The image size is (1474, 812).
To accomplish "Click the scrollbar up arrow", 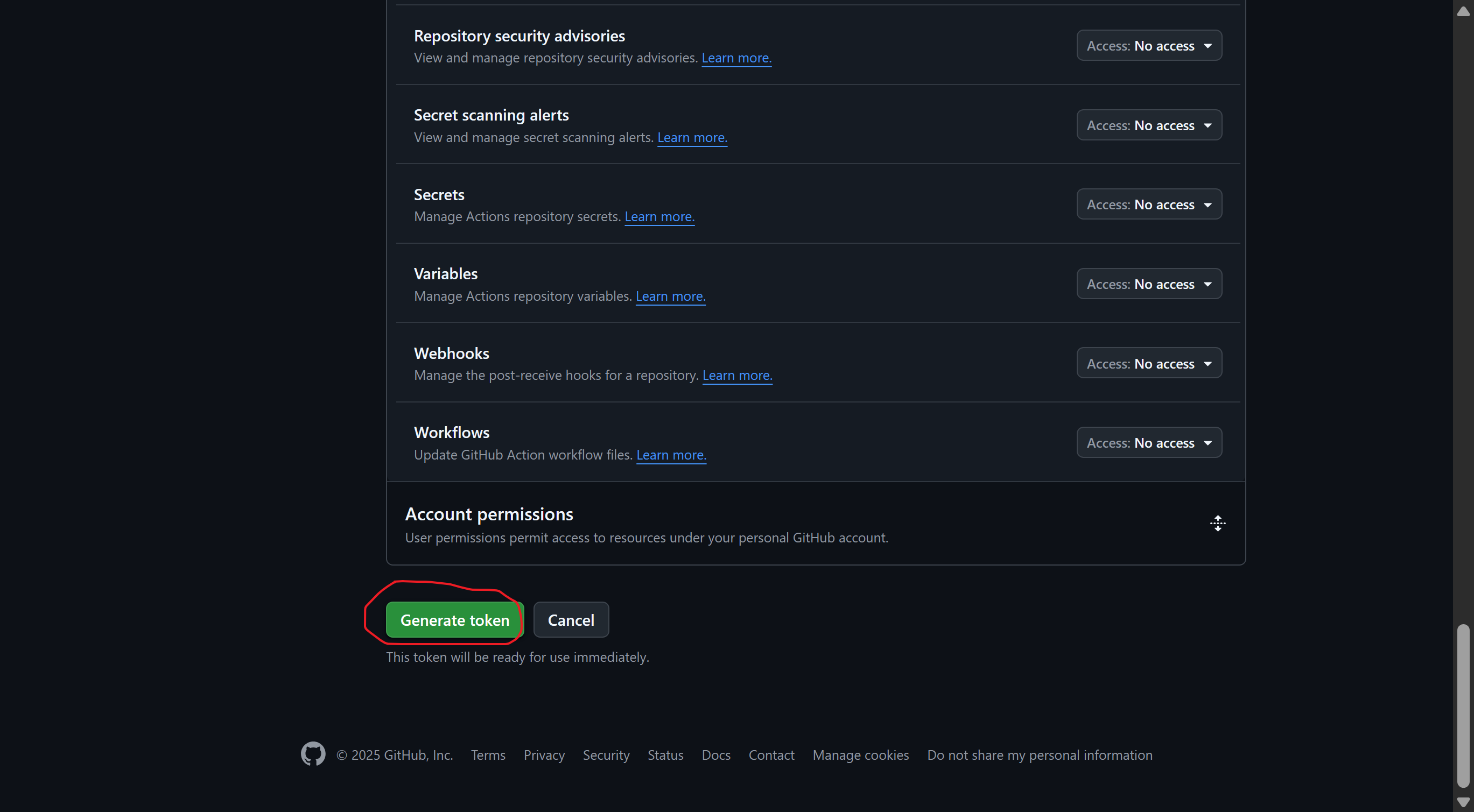I will [1463, 11].
